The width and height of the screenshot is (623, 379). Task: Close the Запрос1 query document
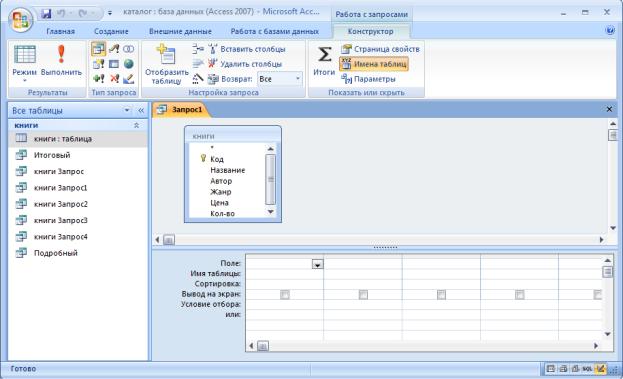[x=609, y=109]
